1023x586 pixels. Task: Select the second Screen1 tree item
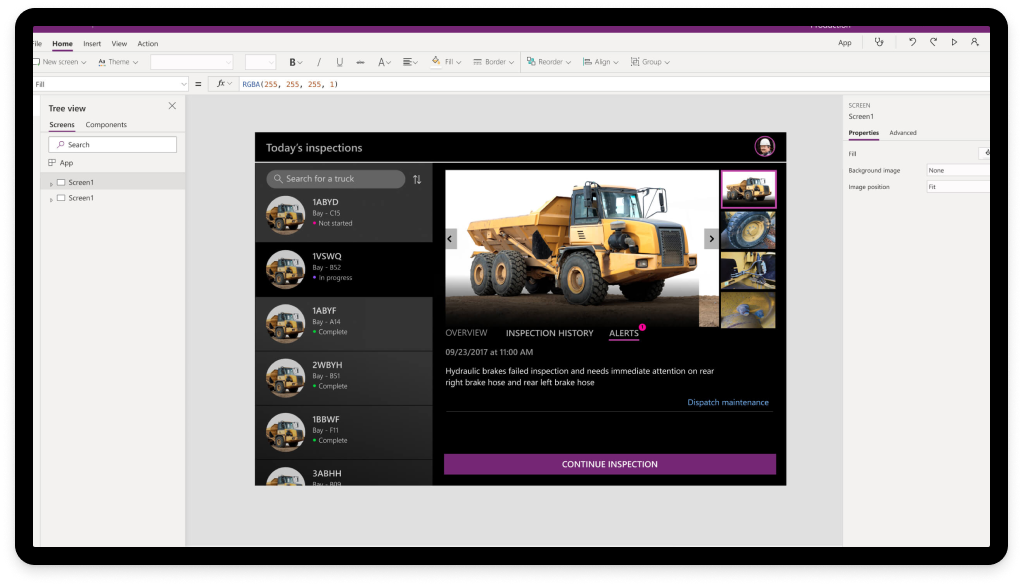(81, 198)
